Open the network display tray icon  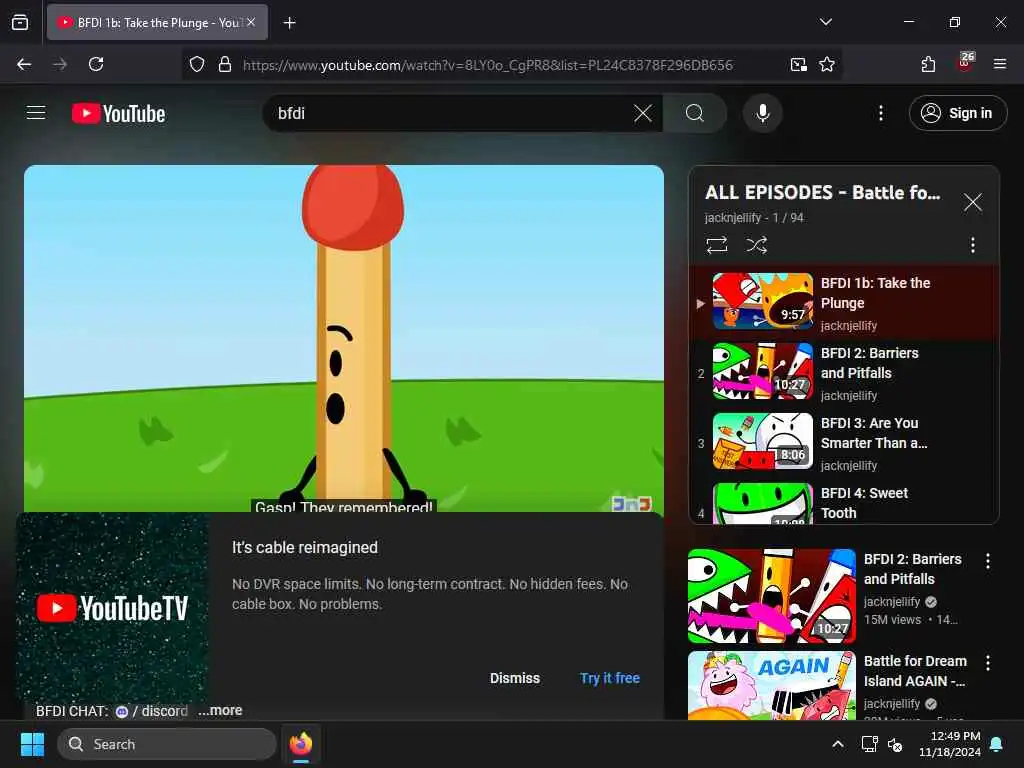tap(869, 744)
